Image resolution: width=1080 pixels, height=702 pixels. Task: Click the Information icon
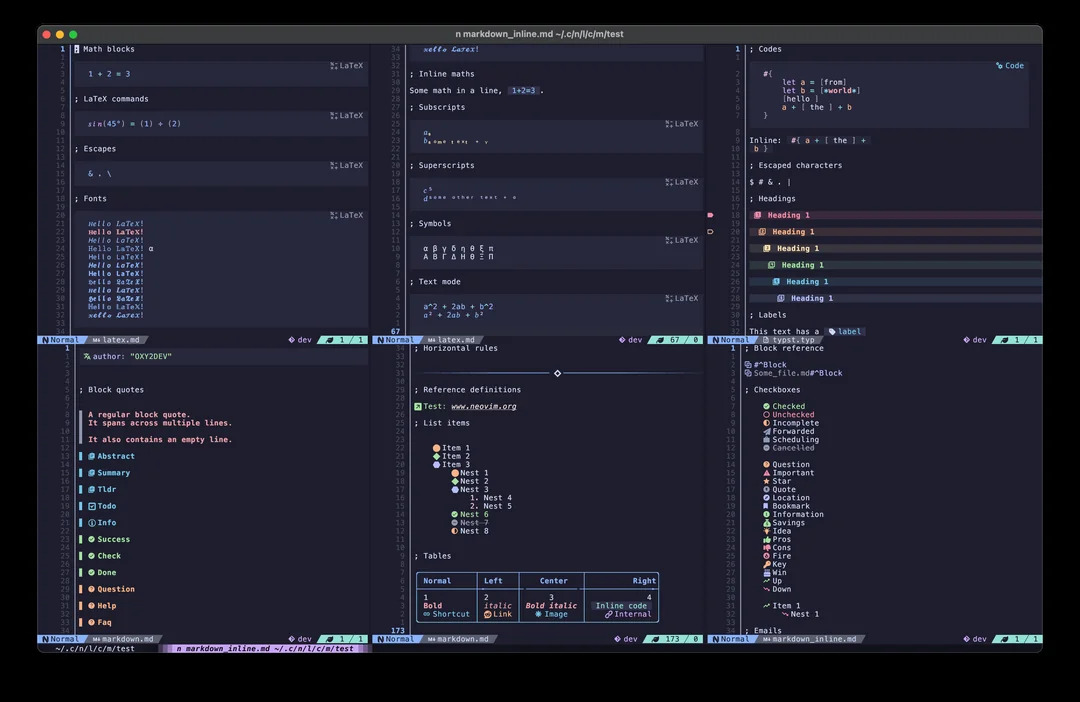[766, 514]
